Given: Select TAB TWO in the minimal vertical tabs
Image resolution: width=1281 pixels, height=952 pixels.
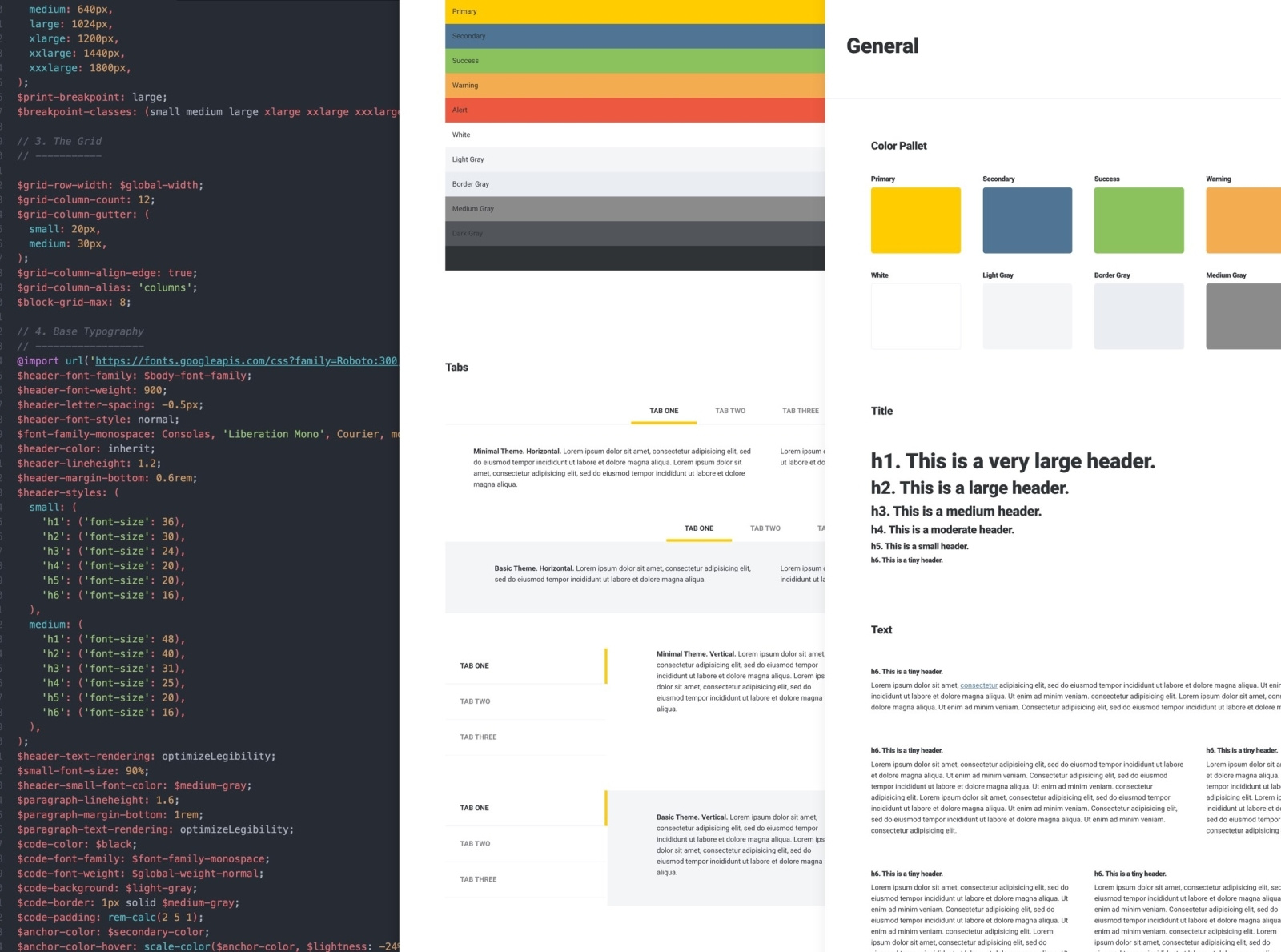Looking at the screenshot, I should (476, 701).
